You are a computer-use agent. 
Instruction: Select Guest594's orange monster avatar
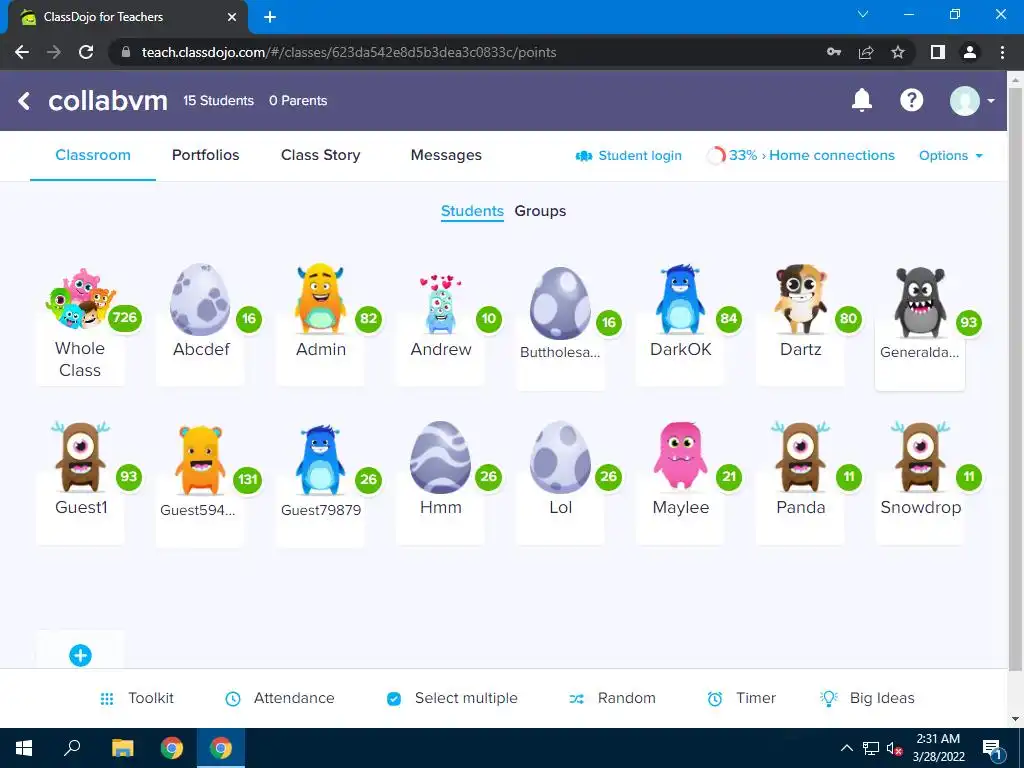click(200, 460)
